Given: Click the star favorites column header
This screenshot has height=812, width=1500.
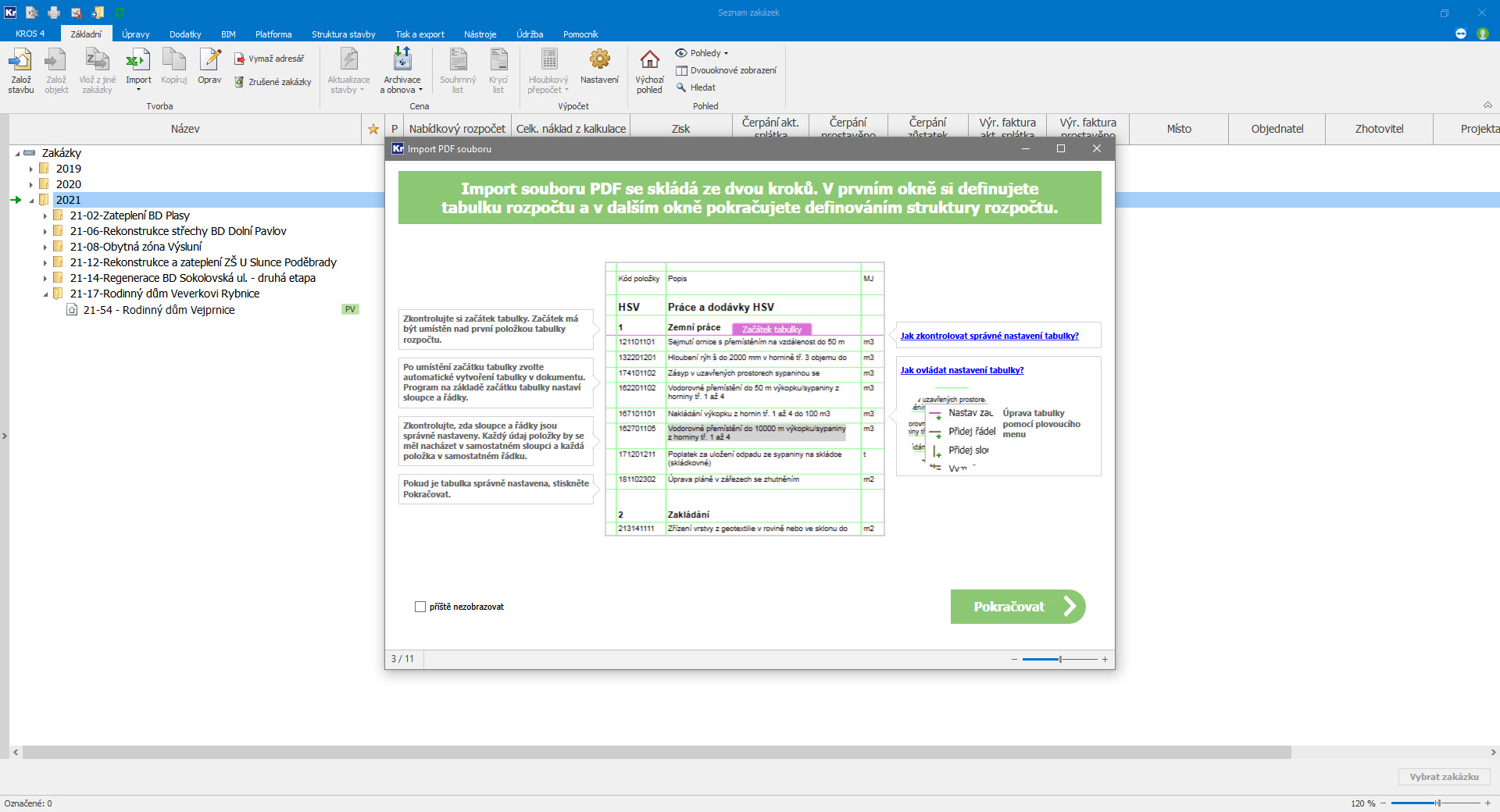Looking at the screenshot, I should [373, 129].
